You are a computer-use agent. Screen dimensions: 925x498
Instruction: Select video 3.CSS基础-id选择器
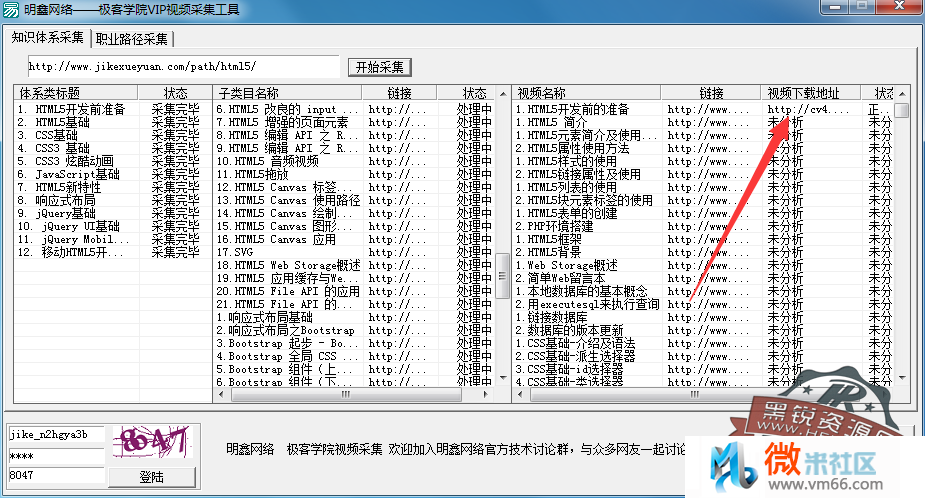point(569,369)
